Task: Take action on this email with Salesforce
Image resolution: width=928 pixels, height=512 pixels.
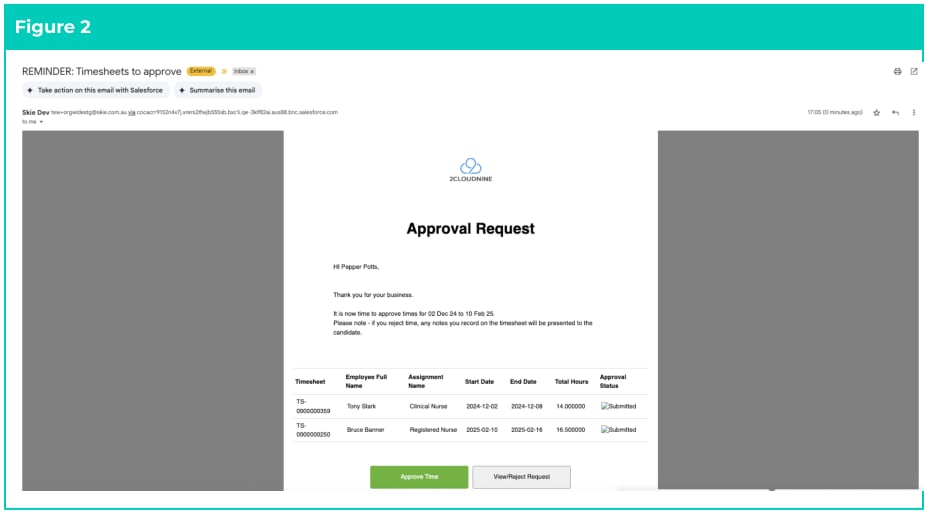Action: pos(96,90)
